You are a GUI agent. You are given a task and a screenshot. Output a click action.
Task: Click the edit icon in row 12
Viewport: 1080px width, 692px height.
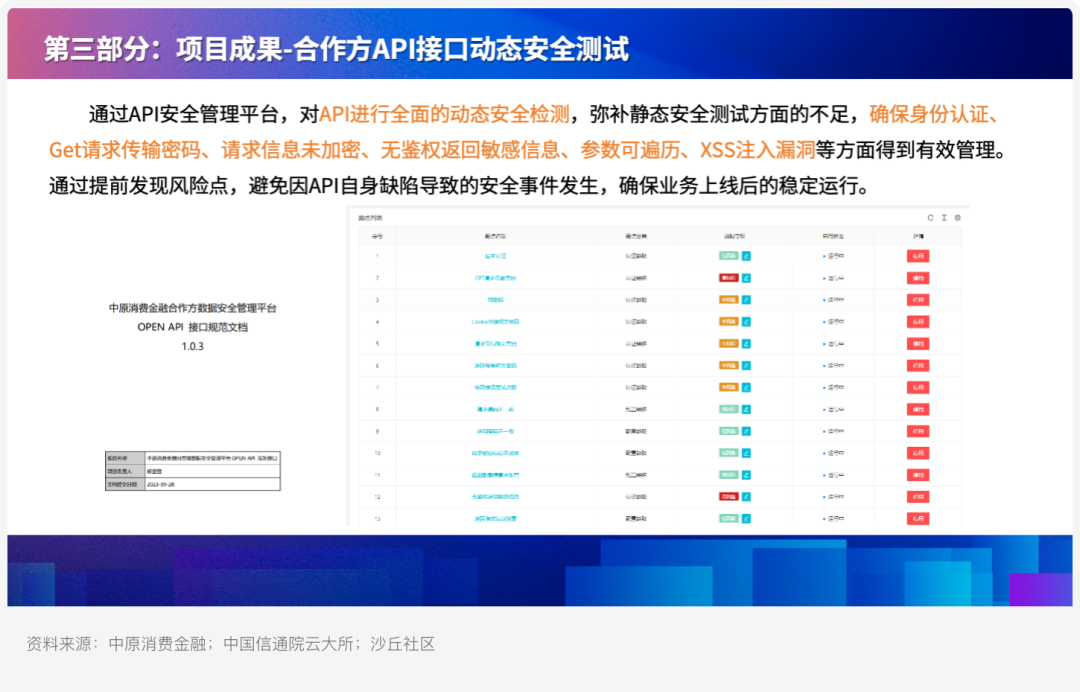click(746, 496)
